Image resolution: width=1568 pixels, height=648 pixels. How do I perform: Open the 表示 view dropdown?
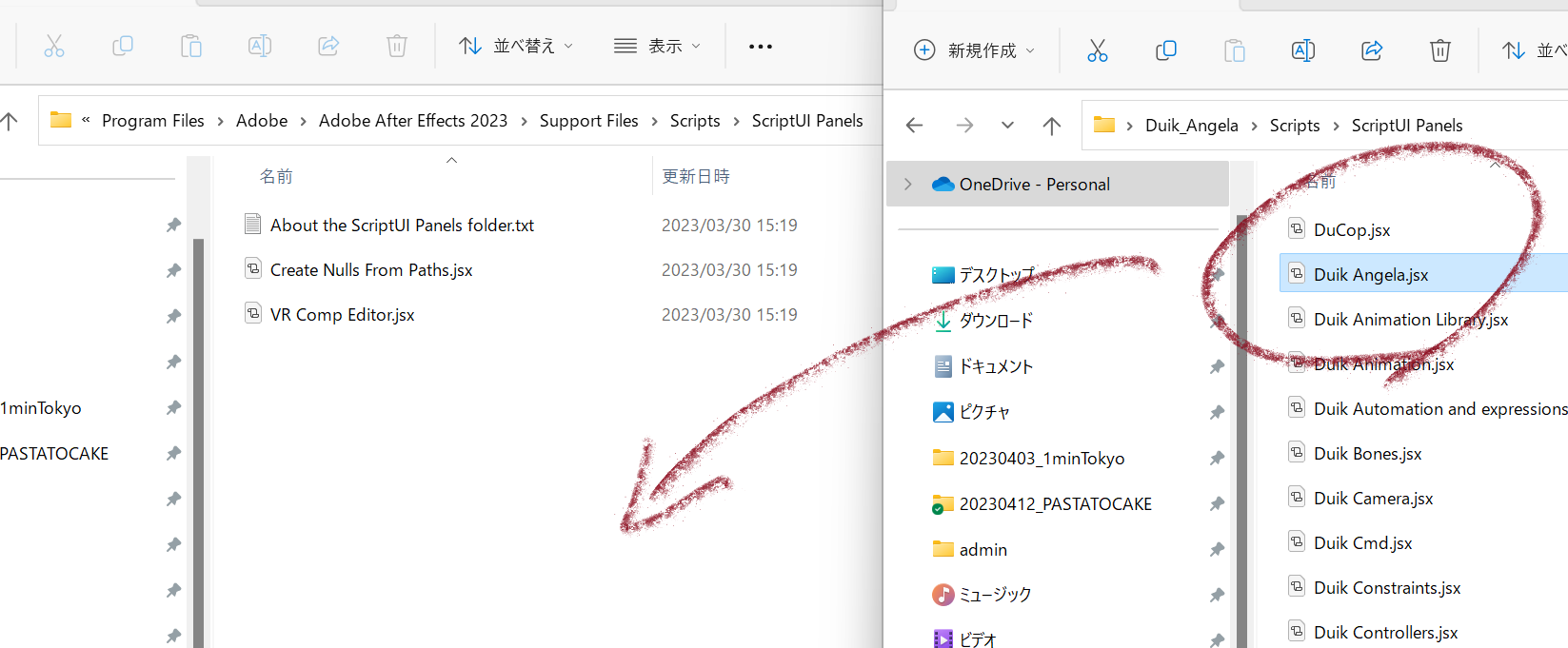pos(657,47)
